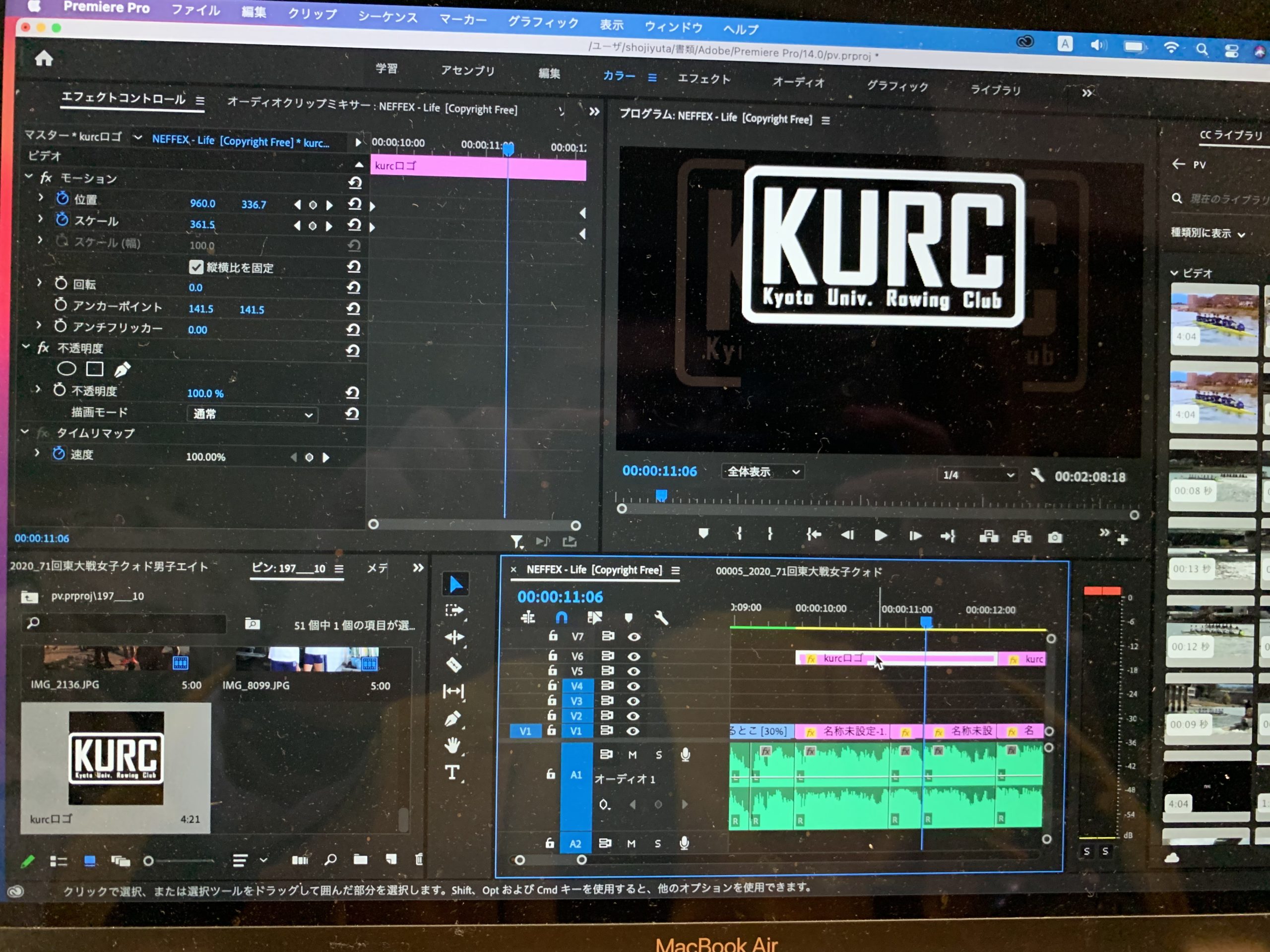This screenshot has width=1270, height=952.
Task: Select the Razor tool
Action: coord(453,664)
